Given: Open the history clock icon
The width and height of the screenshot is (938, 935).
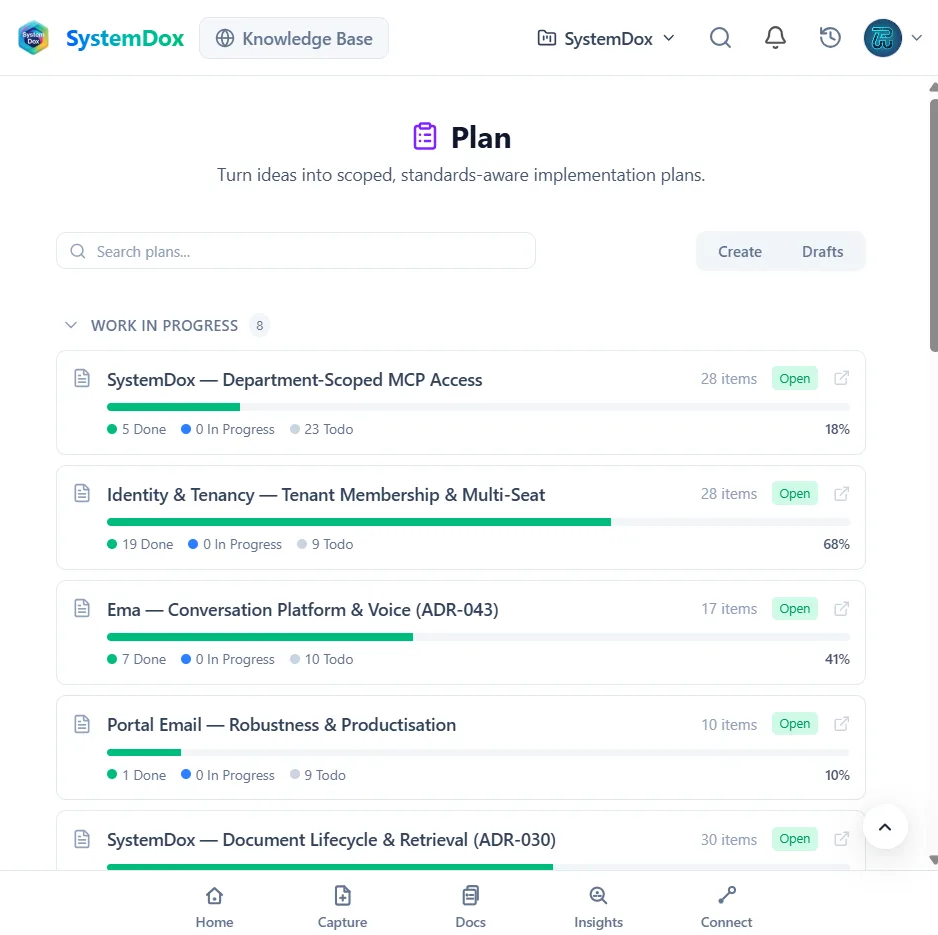Looking at the screenshot, I should pyautogui.click(x=830, y=38).
